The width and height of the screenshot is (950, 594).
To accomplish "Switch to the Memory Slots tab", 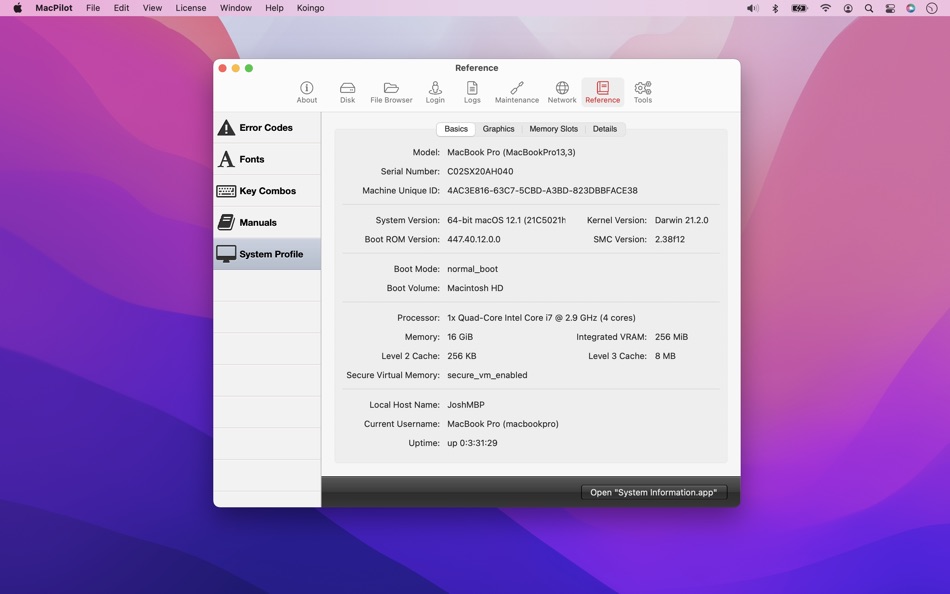I will click(553, 129).
